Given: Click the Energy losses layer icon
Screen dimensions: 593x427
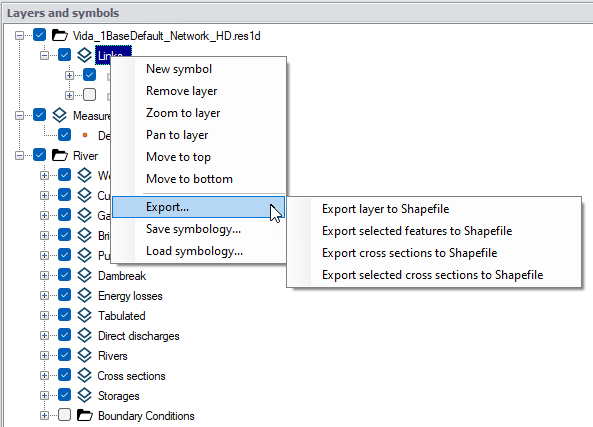Looking at the screenshot, I should 84,295.
